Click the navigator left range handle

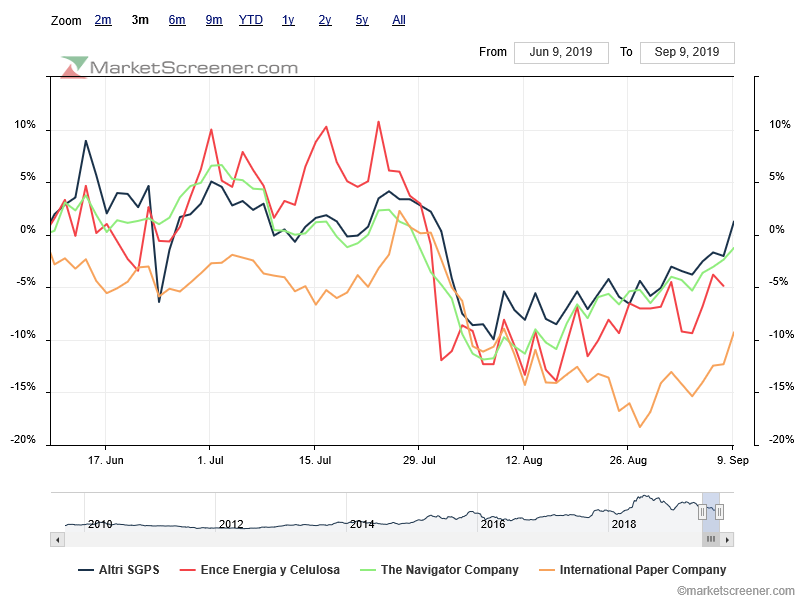702,512
